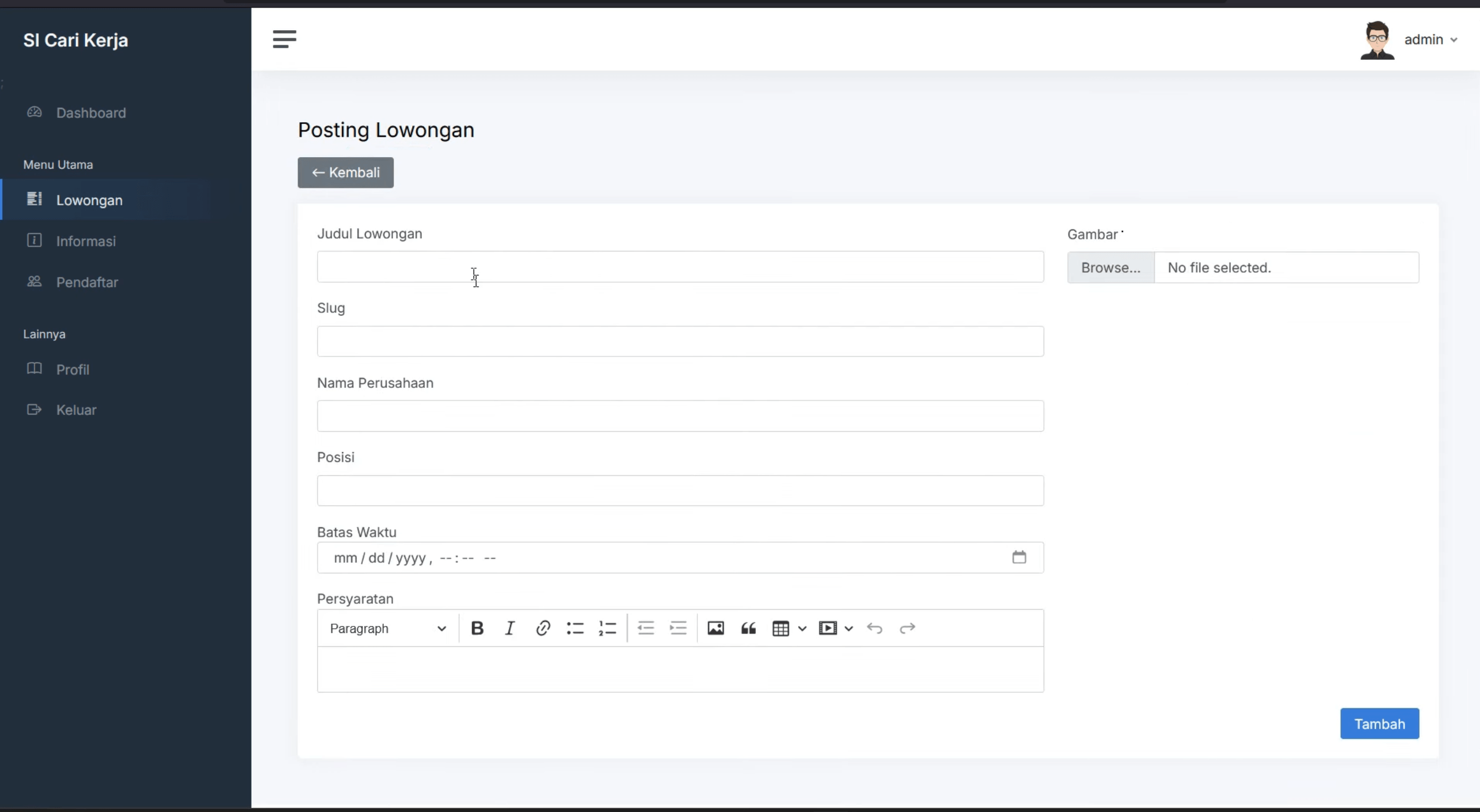The height and width of the screenshot is (812, 1480).
Task: Click the 'No file selected.' text
Action: [1219, 267]
